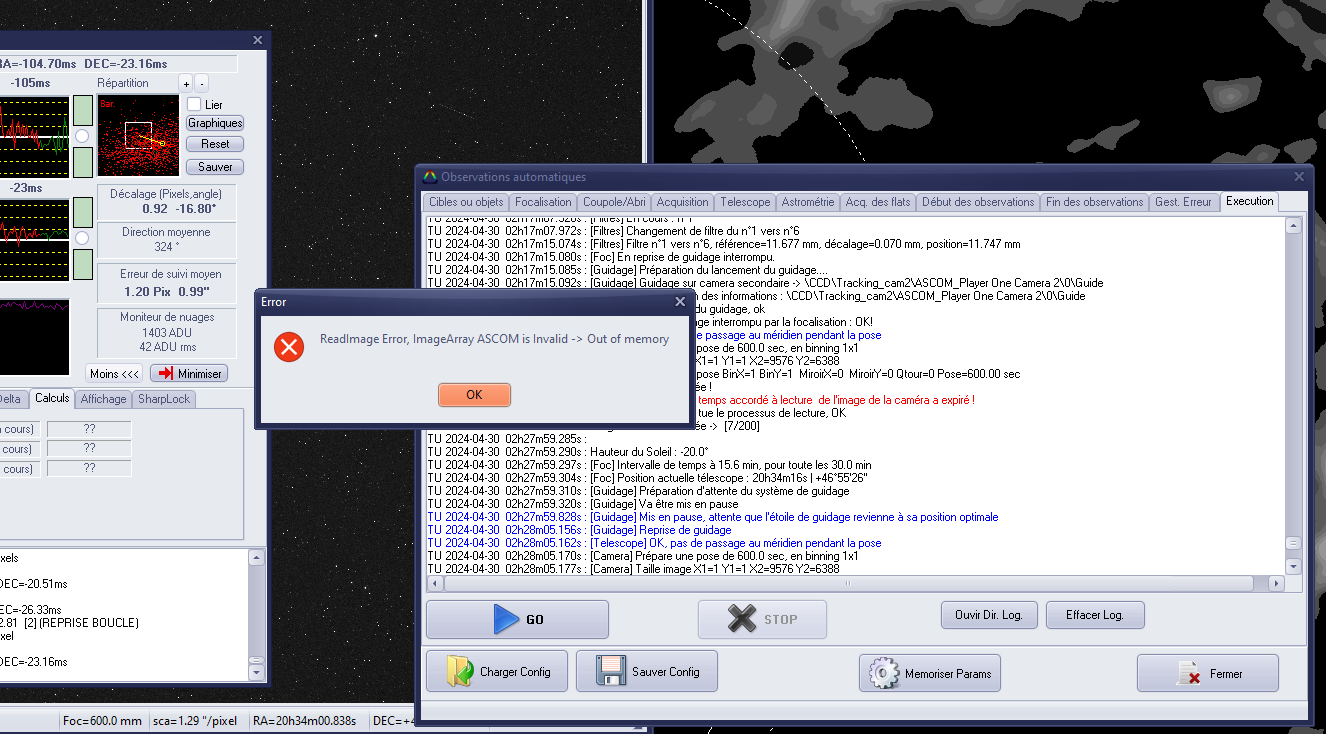Image resolution: width=1326 pixels, height=734 pixels.
Task: Zoom out Répartition plot with minus button
Action: 201,83
